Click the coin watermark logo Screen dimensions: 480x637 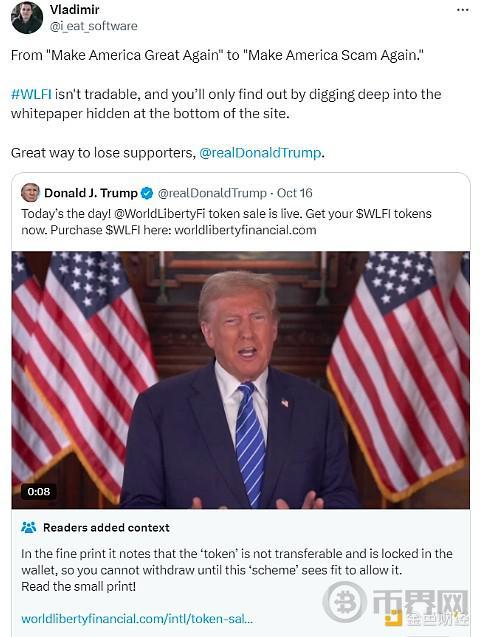[x=345, y=602]
